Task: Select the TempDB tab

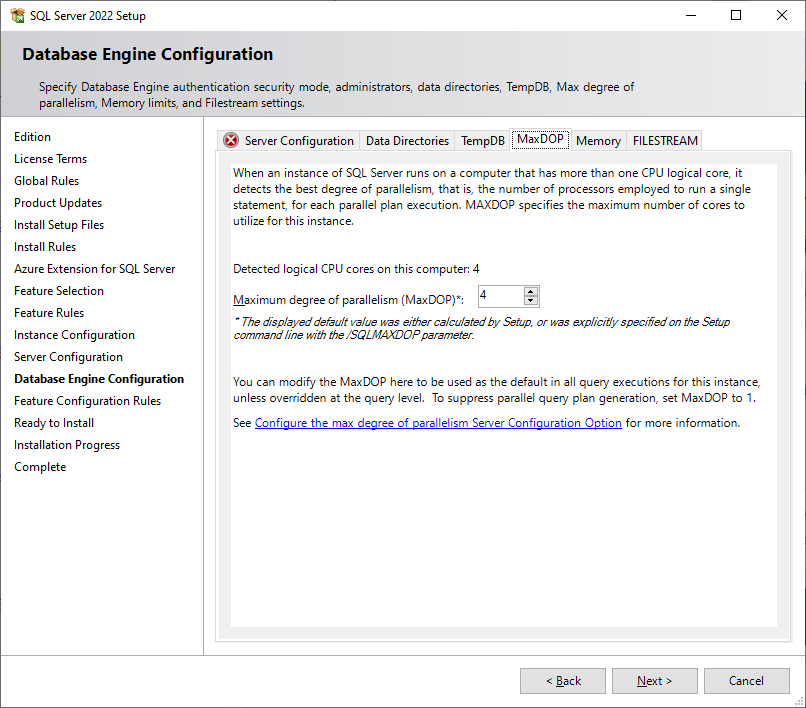Action: tap(482, 141)
